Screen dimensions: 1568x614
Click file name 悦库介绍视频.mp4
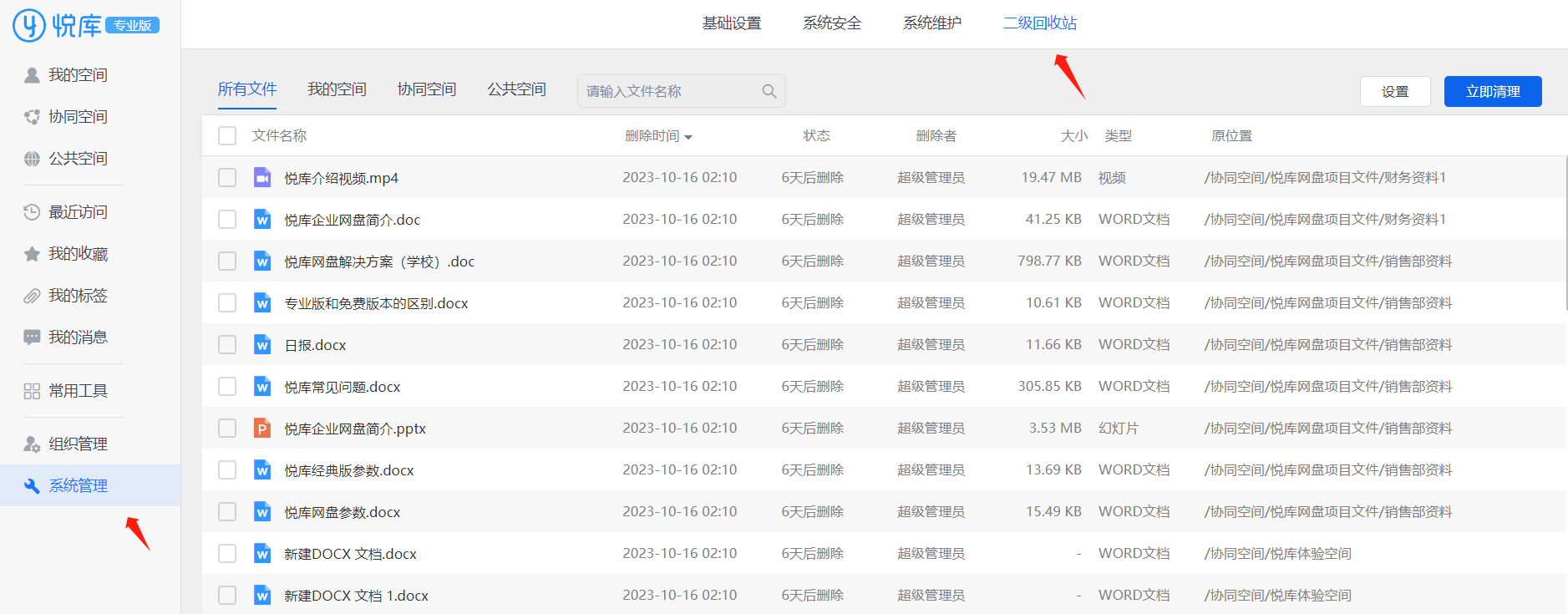click(341, 178)
